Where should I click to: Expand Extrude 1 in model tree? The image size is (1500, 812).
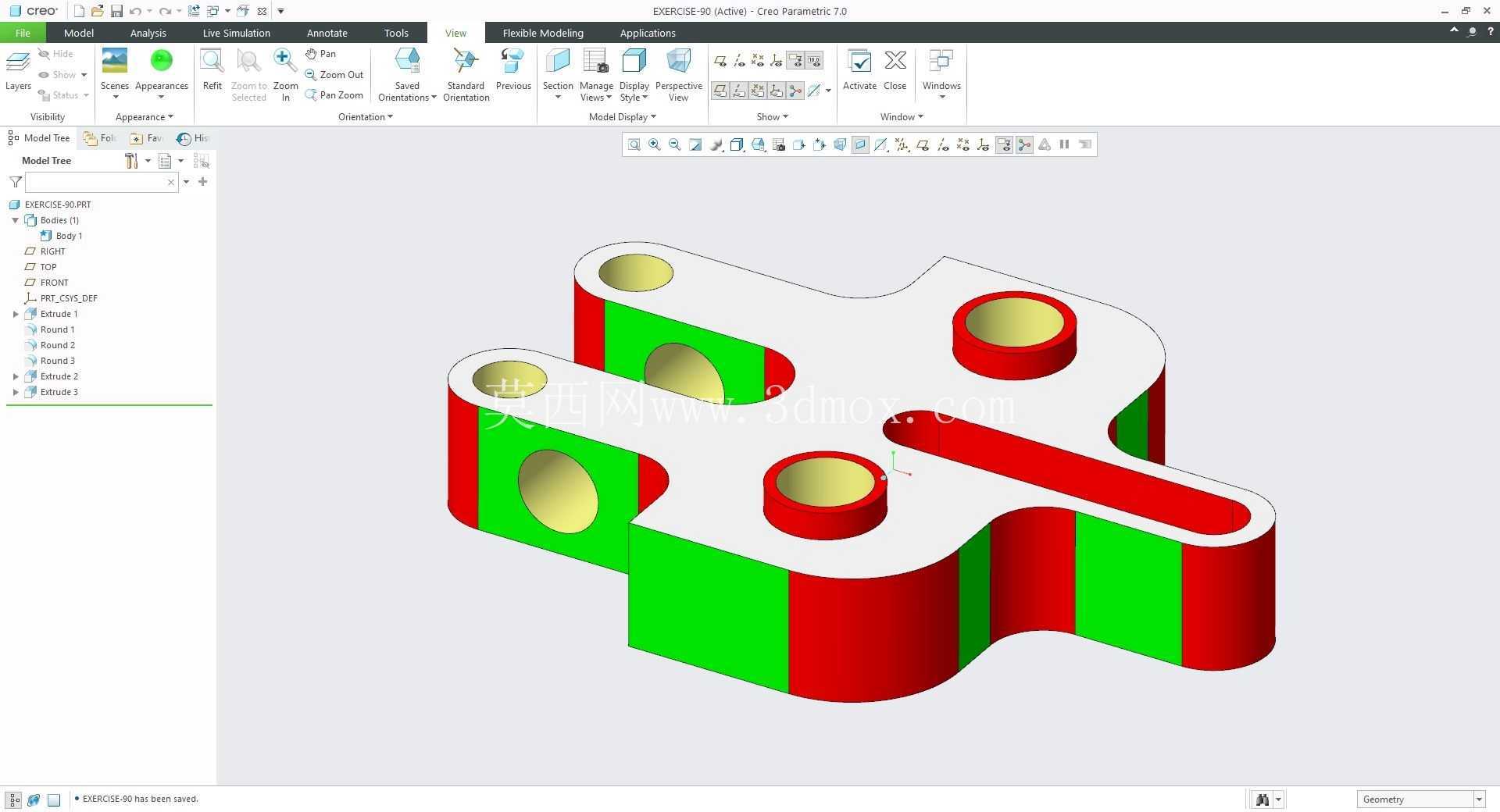pyautogui.click(x=16, y=314)
